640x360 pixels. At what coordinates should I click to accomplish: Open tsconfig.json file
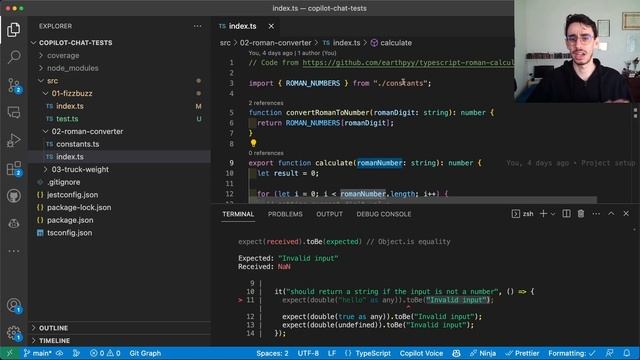point(69,232)
